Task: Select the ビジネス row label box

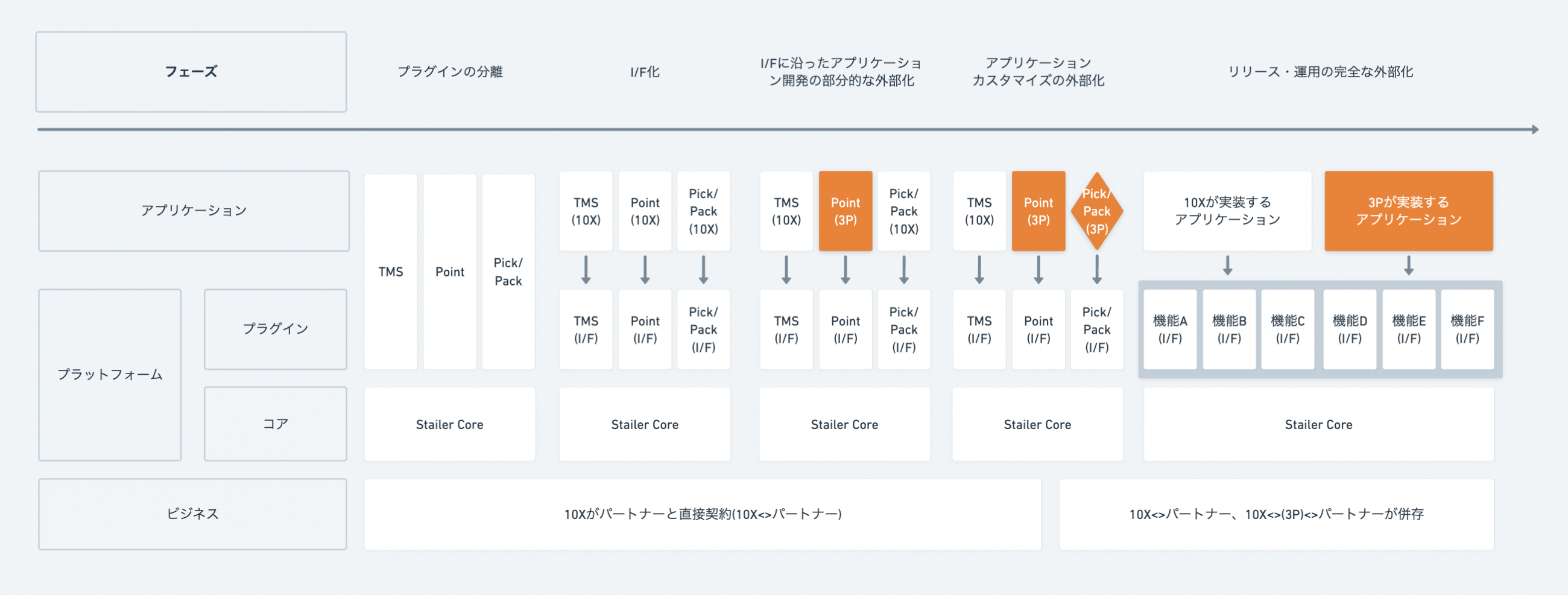Action: coord(192,514)
